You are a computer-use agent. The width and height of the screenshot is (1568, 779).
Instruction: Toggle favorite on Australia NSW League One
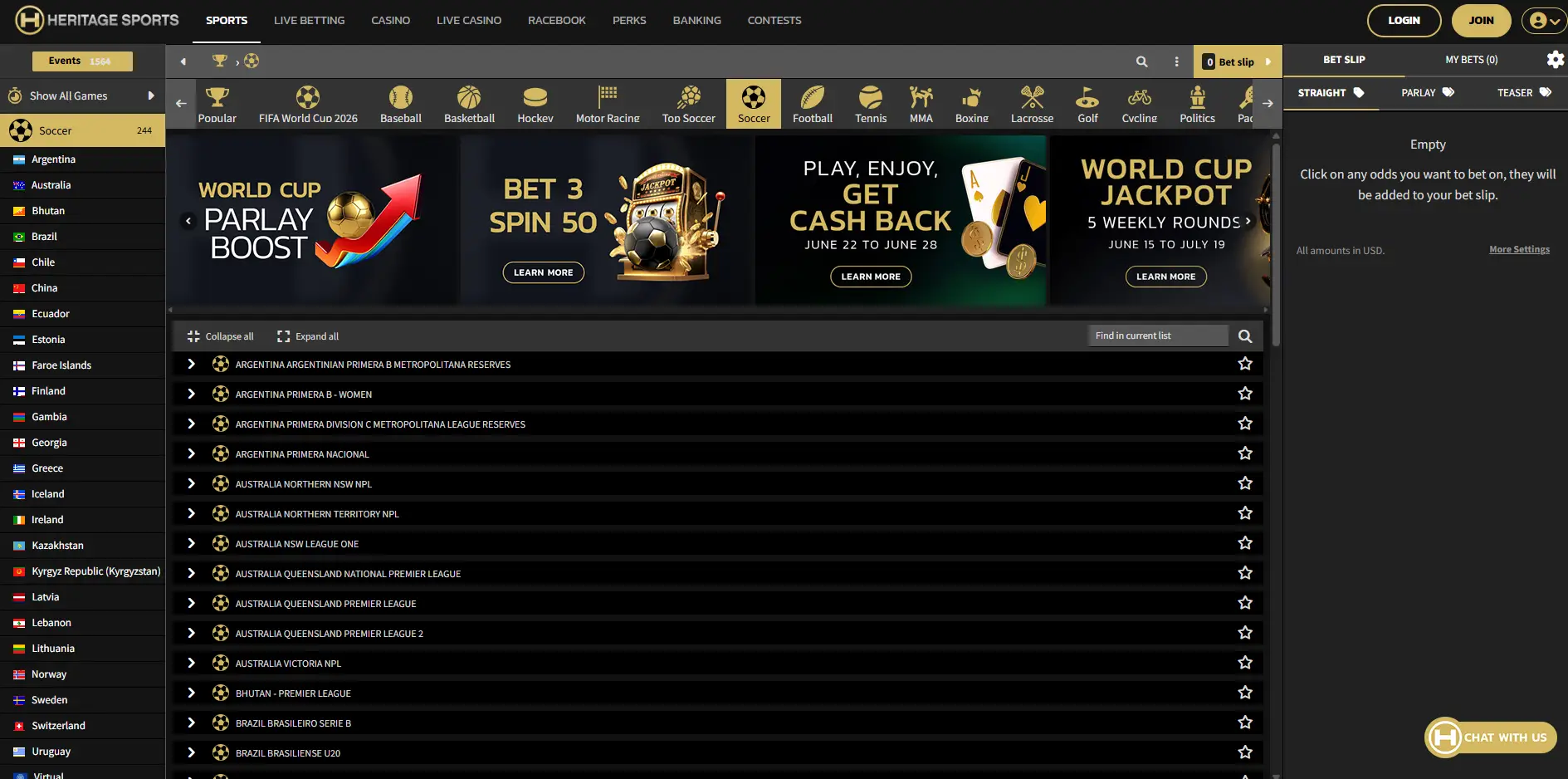point(1245,543)
